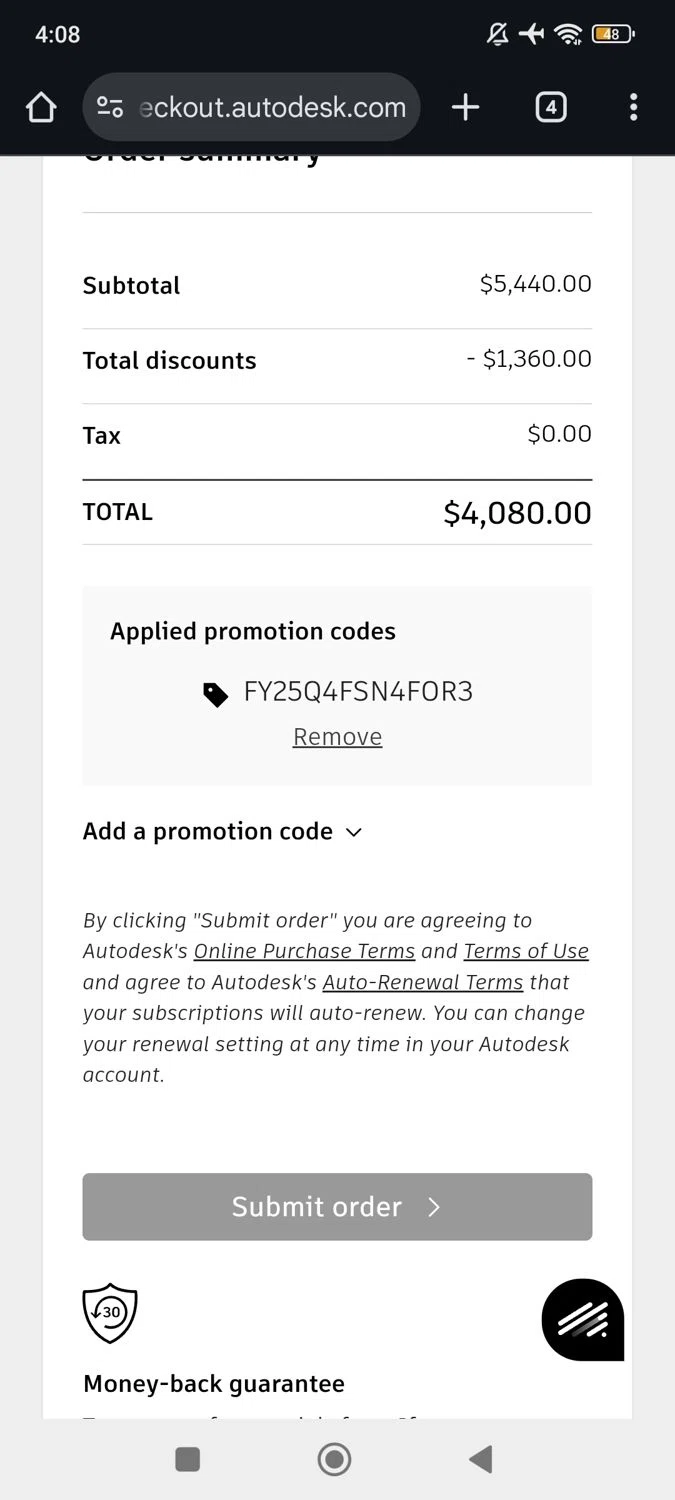Open the Auto-Renewal Terms link
This screenshot has width=675, height=1500.
(x=423, y=982)
